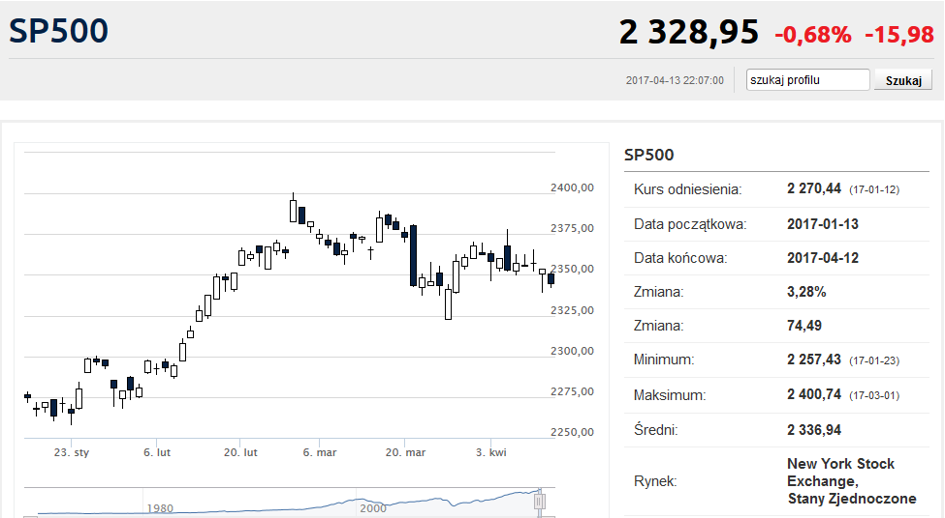This screenshot has width=945, height=518.
Task: Grab the navigator range handle below chart
Action: 540,501
